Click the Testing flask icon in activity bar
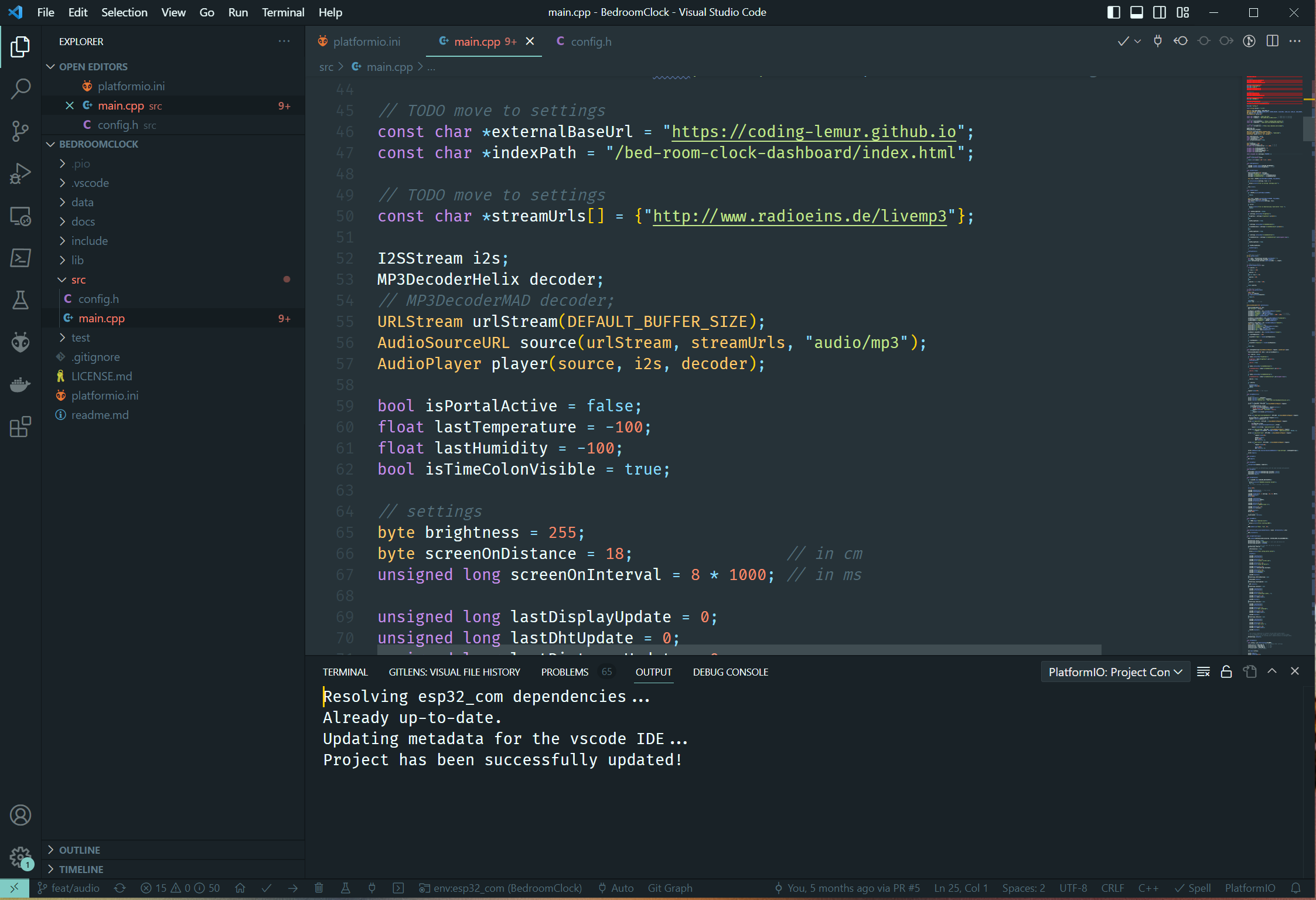The image size is (1316, 900). [x=21, y=300]
